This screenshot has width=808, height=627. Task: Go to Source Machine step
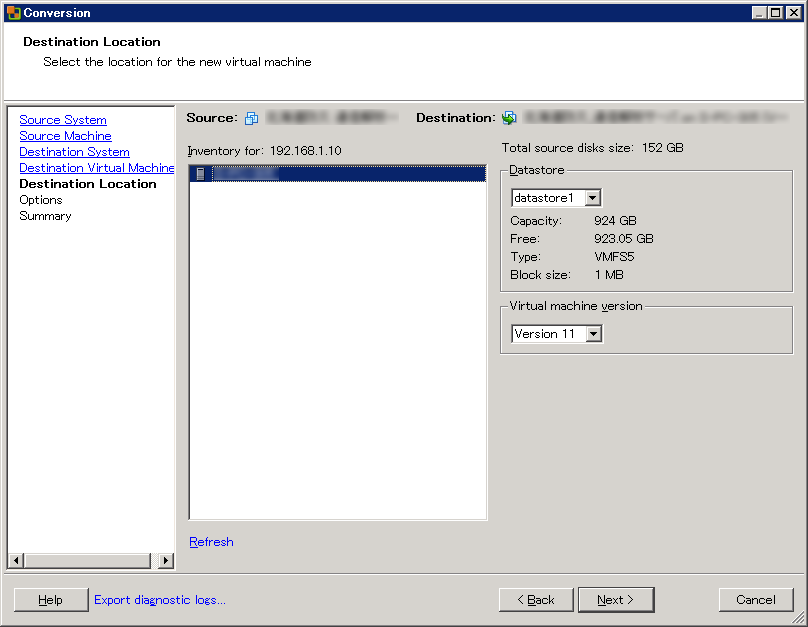65,136
